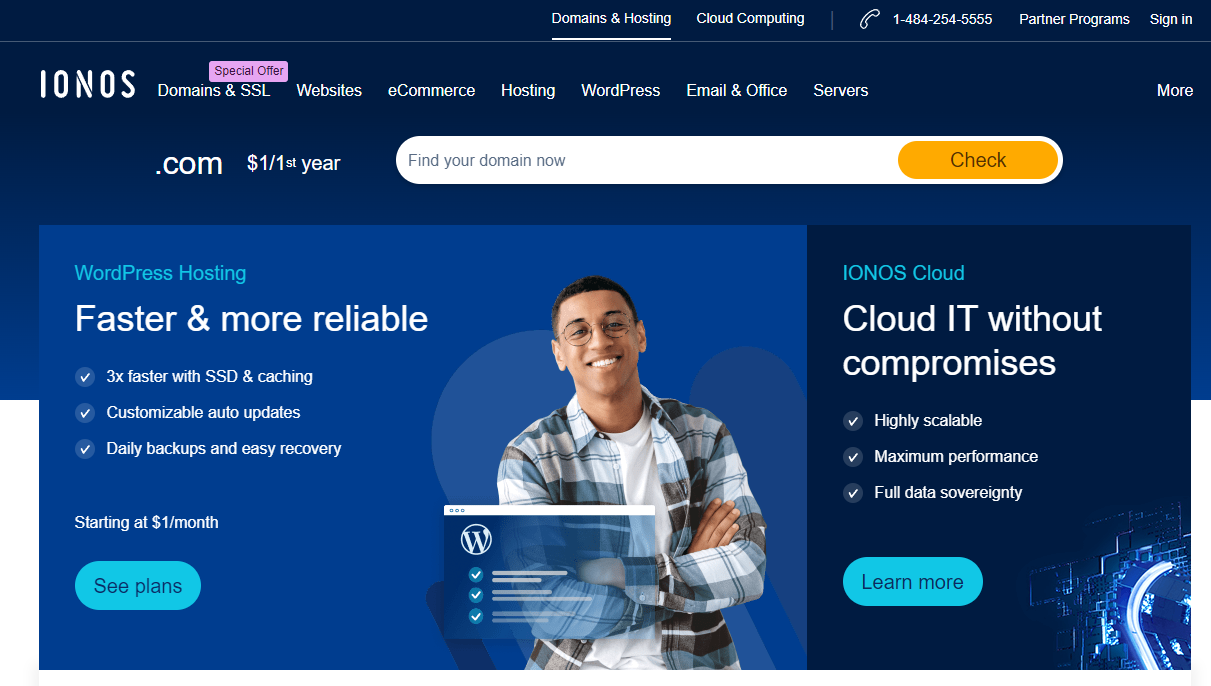Click the $1/1st year price text

[x=294, y=163]
